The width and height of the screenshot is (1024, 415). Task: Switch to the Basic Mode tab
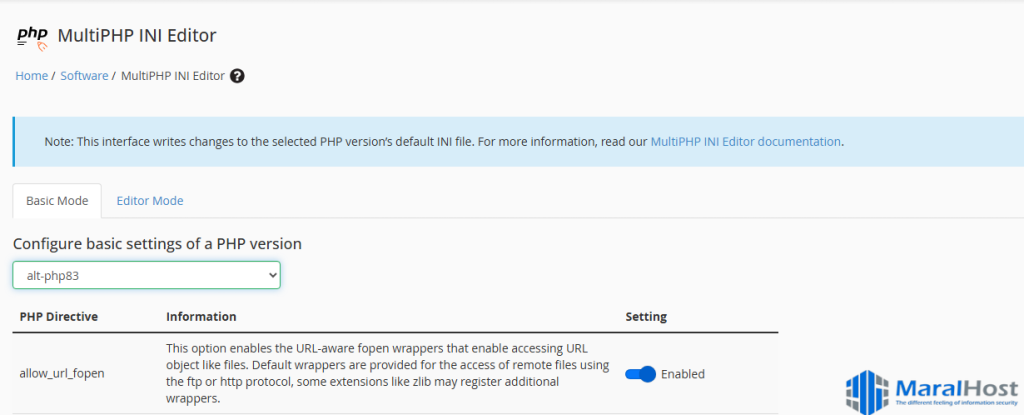(x=57, y=200)
